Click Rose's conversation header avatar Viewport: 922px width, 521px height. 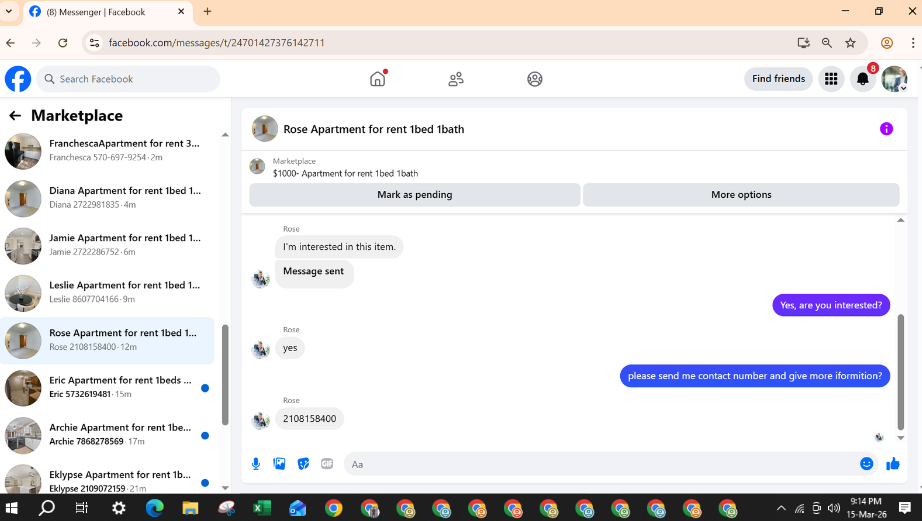pyautogui.click(x=265, y=129)
